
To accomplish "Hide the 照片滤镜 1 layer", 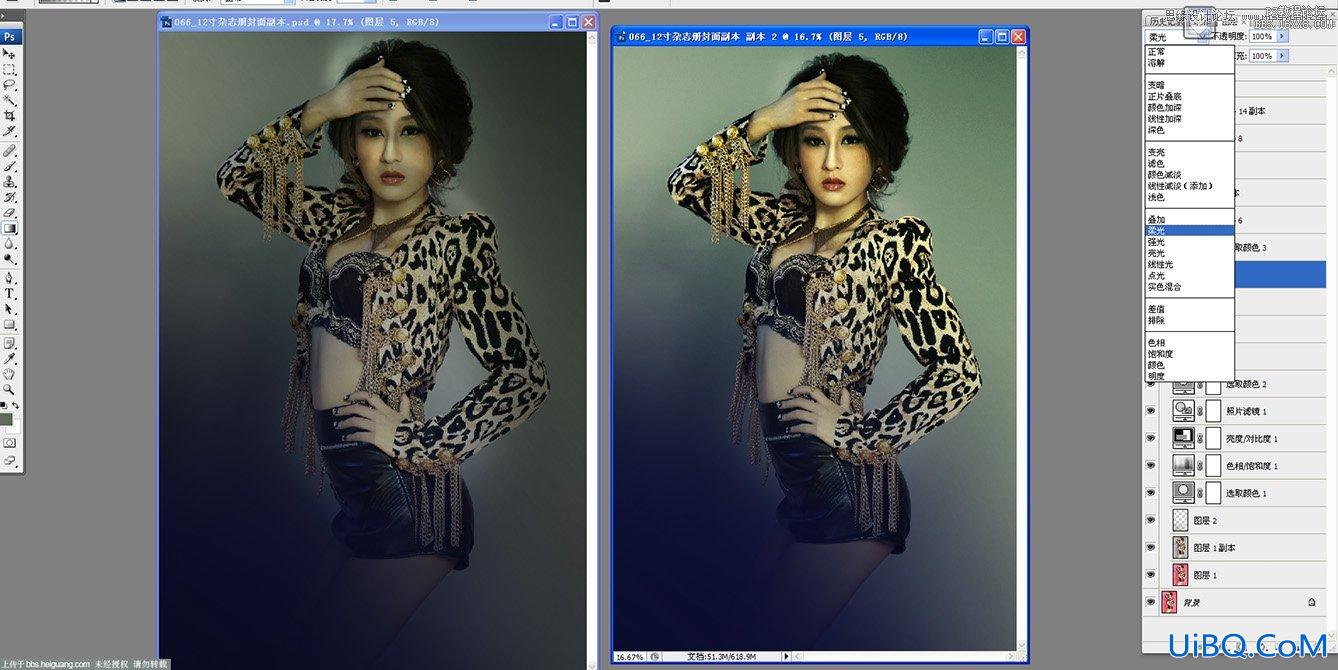I will [x=1150, y=411].
